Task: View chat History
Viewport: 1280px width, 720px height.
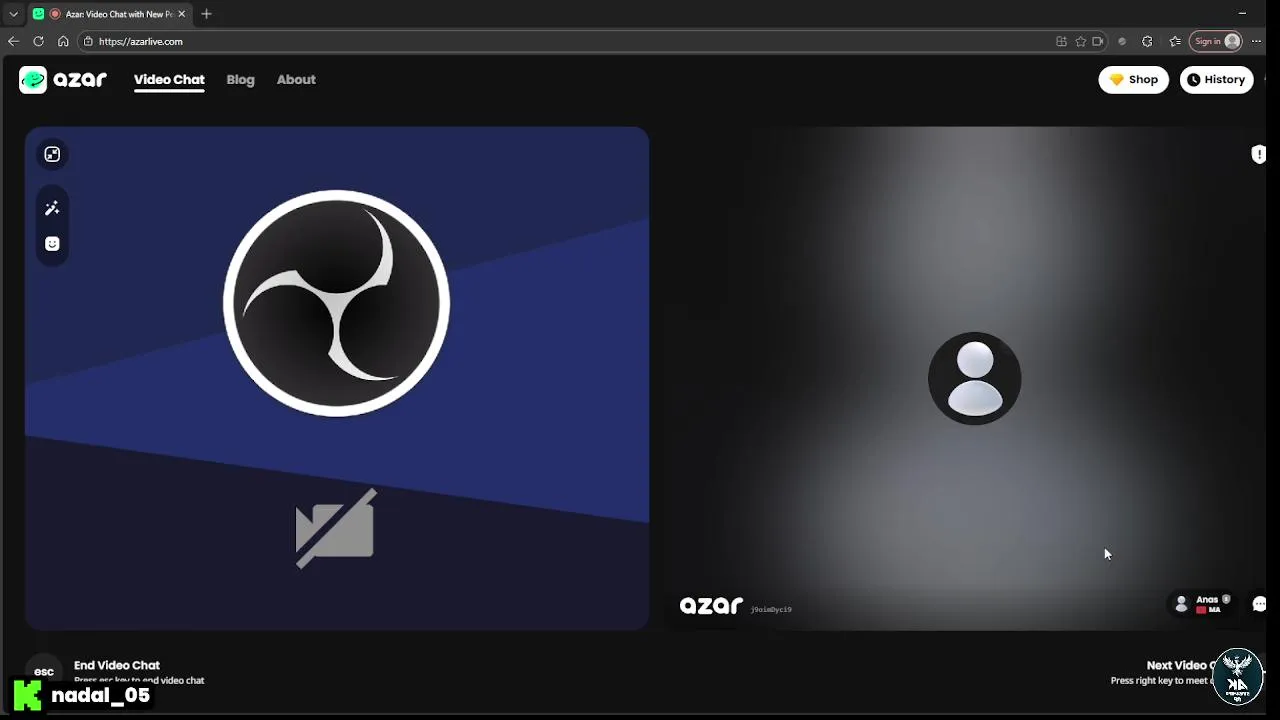Action: pos(1216,80)
